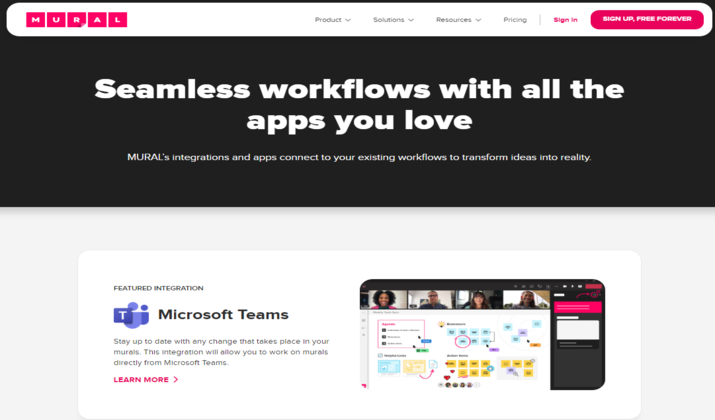Click the arrow next to Learn More

pos(176,379)
